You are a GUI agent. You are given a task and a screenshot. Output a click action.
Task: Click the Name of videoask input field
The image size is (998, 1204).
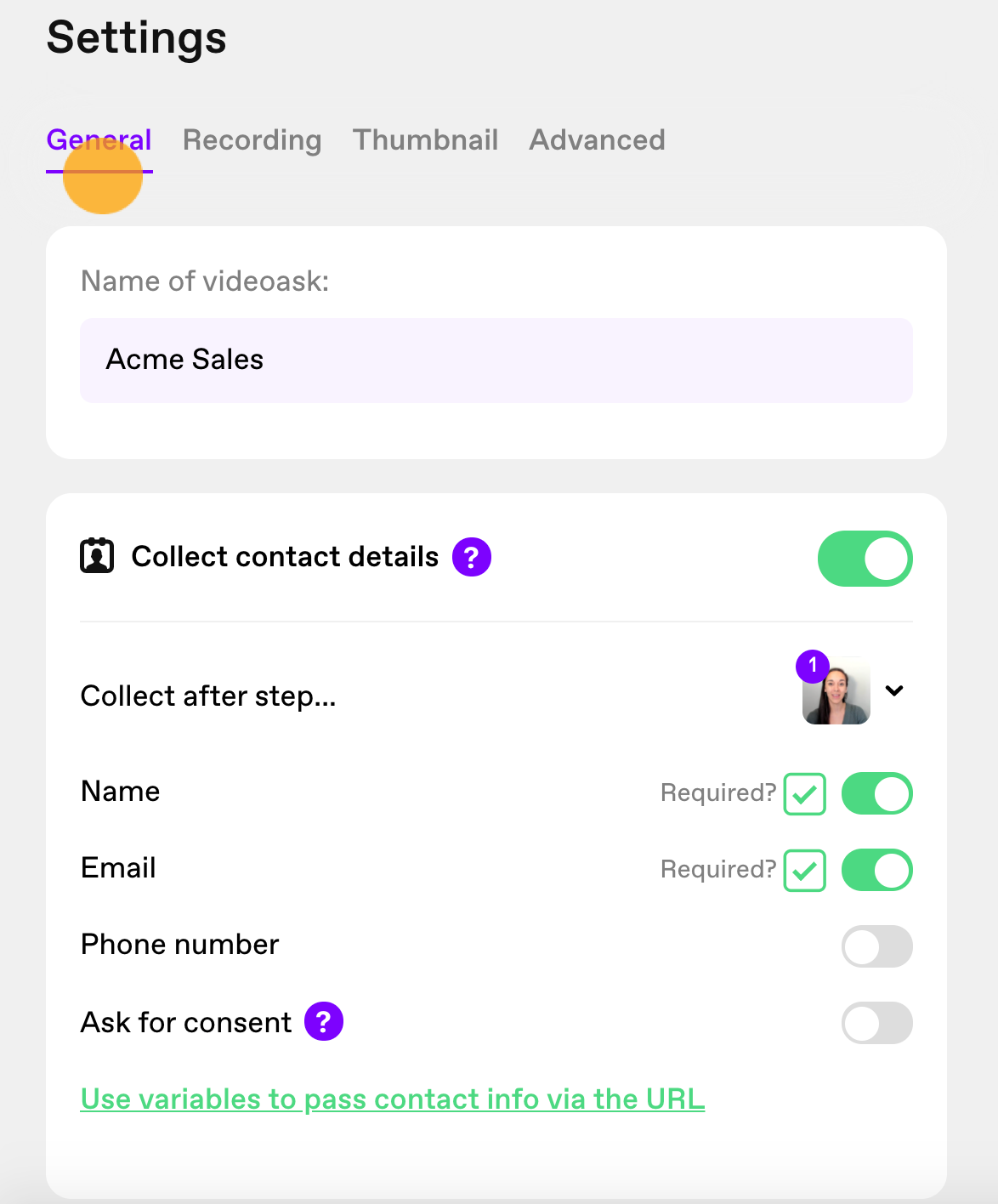click(x=496, y=361)
